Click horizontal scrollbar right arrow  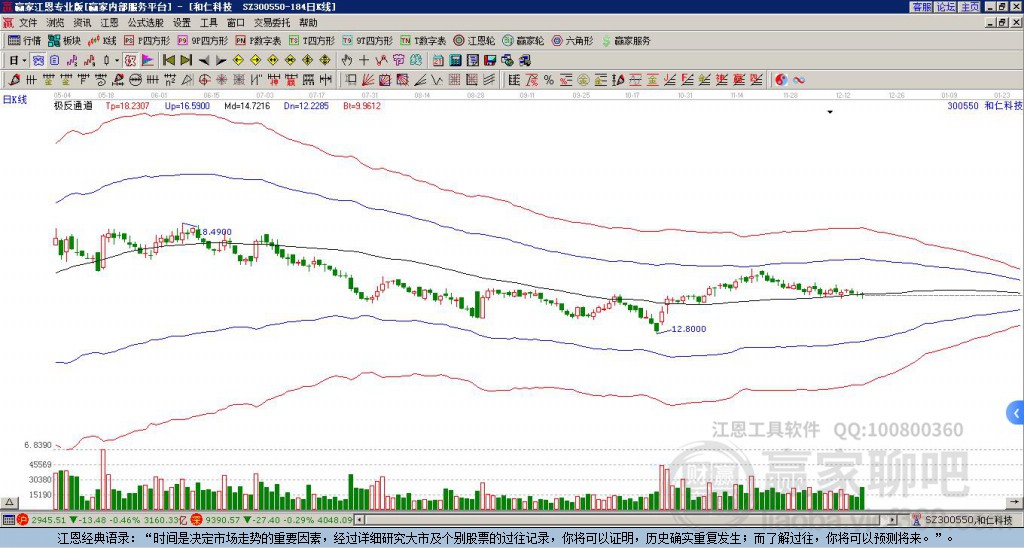tap(892, 520)
